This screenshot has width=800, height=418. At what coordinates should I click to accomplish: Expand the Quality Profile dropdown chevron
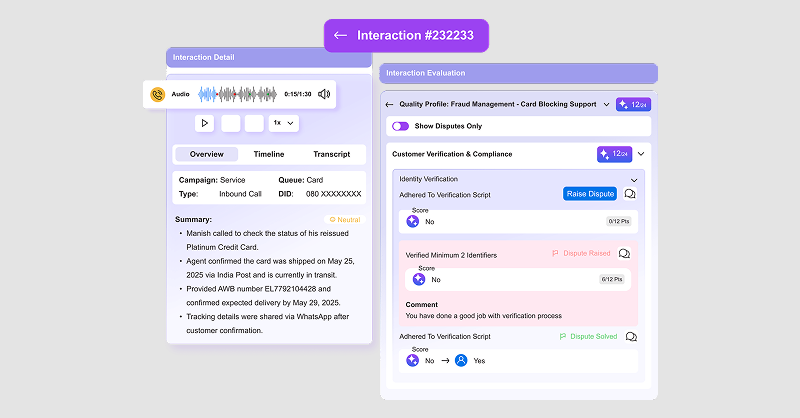(x=606, y=104)
